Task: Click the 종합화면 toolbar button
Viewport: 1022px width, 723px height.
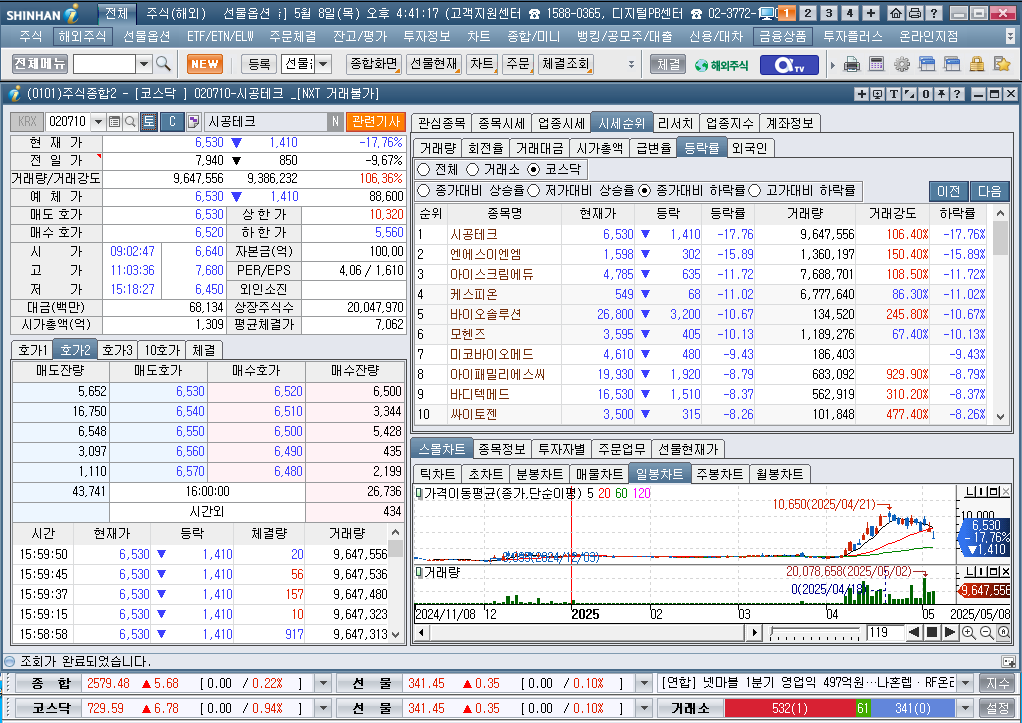Action: [373, 64]
